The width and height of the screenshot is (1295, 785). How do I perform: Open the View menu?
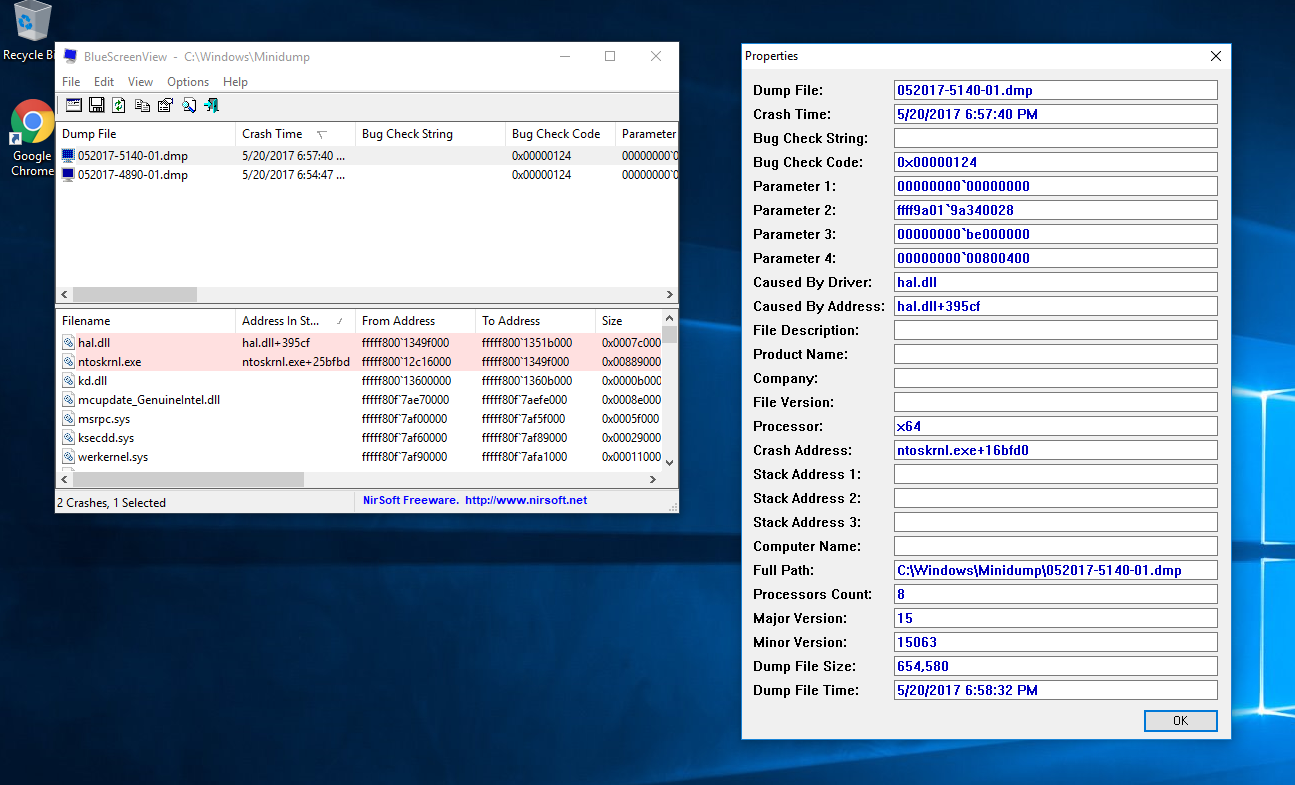[x=140, y=82]
